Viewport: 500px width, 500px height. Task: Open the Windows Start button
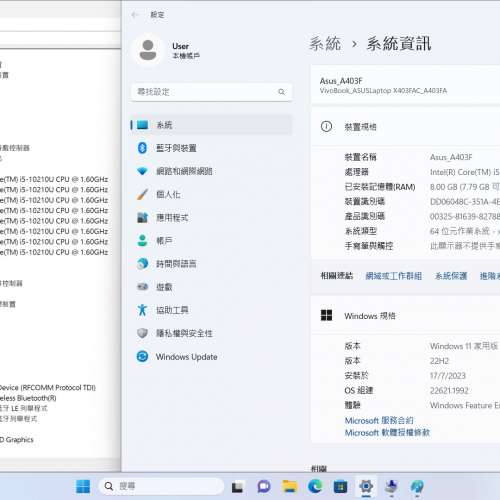coord(83,486)
